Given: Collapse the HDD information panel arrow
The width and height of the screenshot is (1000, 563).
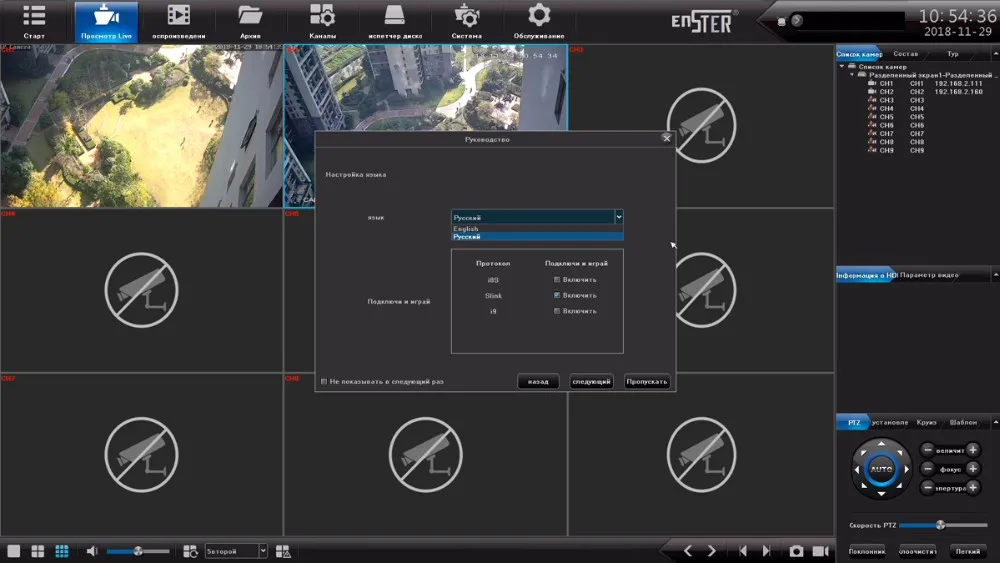Looking at the screenshot, I should coord(996,275).
